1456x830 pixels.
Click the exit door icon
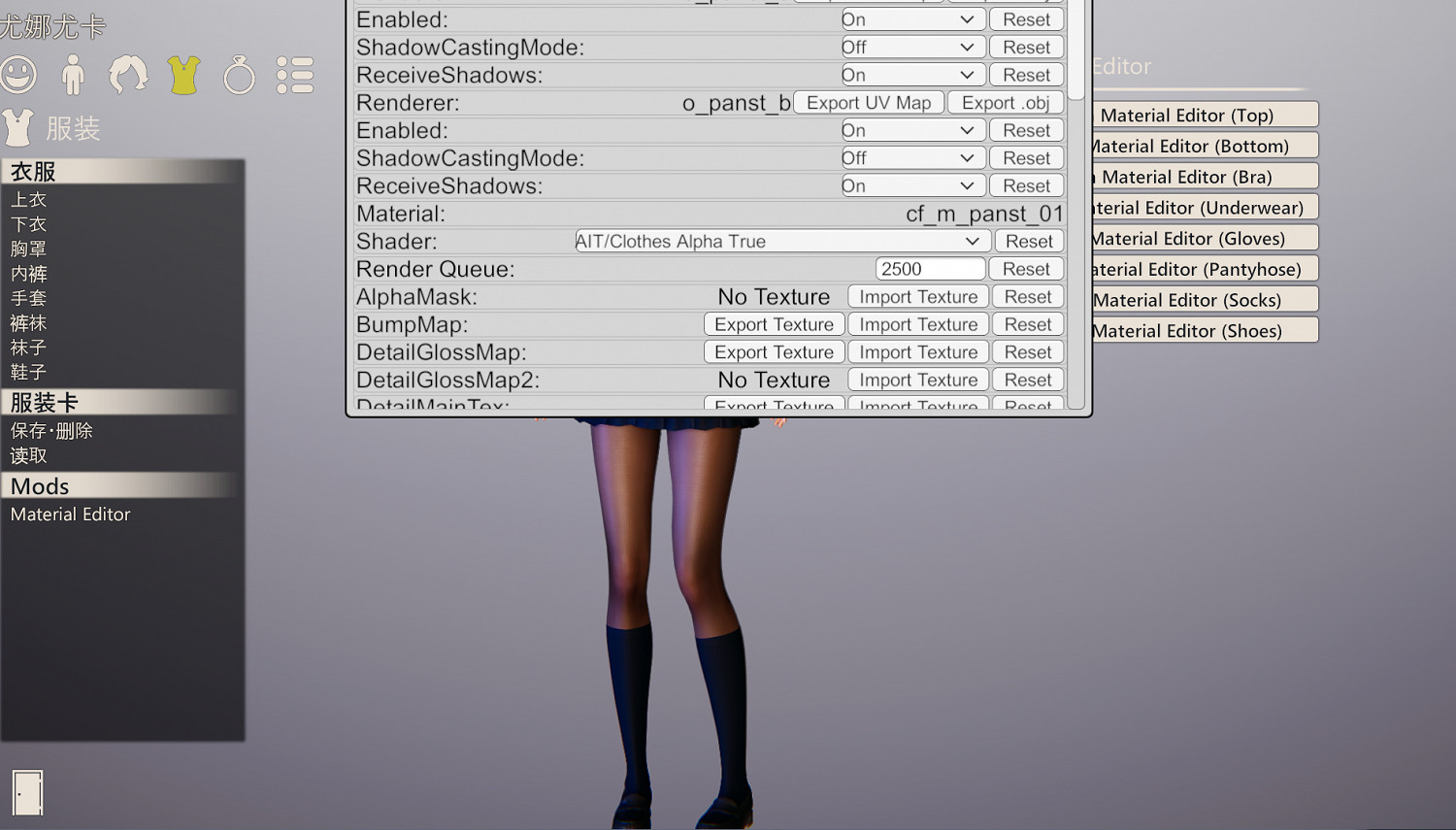click(x=27, y=792)
